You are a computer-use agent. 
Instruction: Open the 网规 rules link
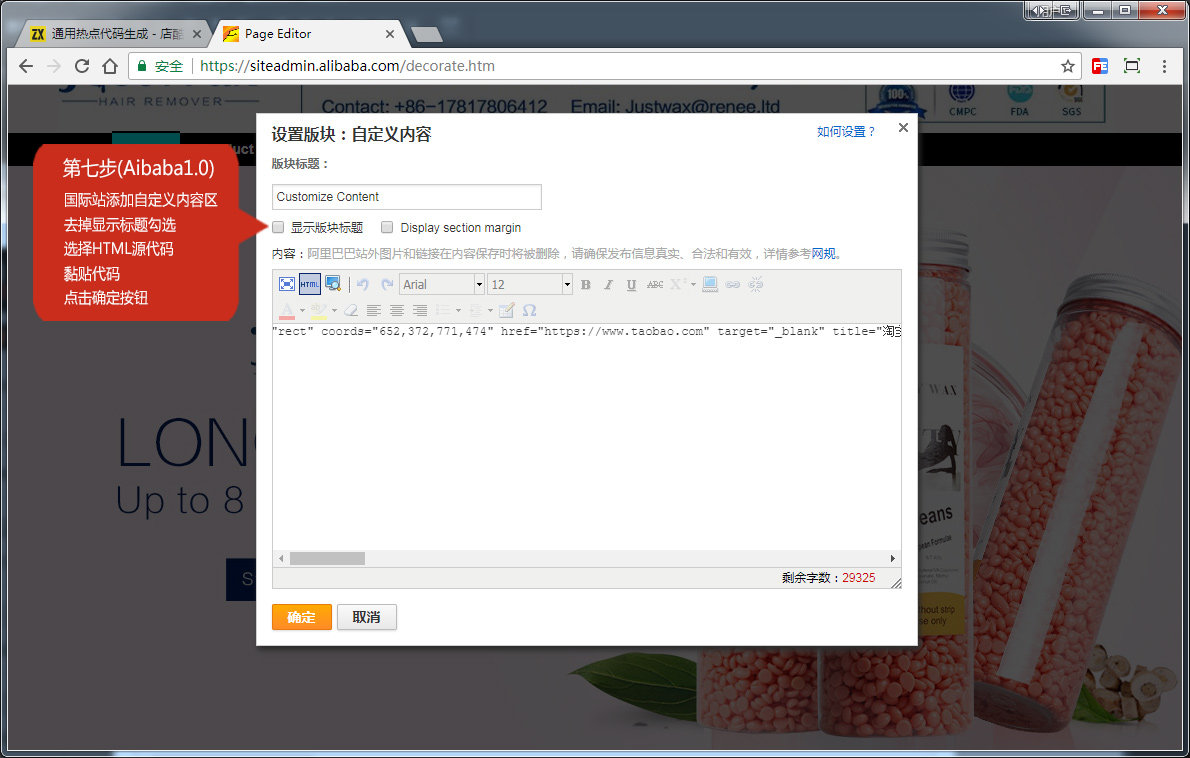pos(823,253)
